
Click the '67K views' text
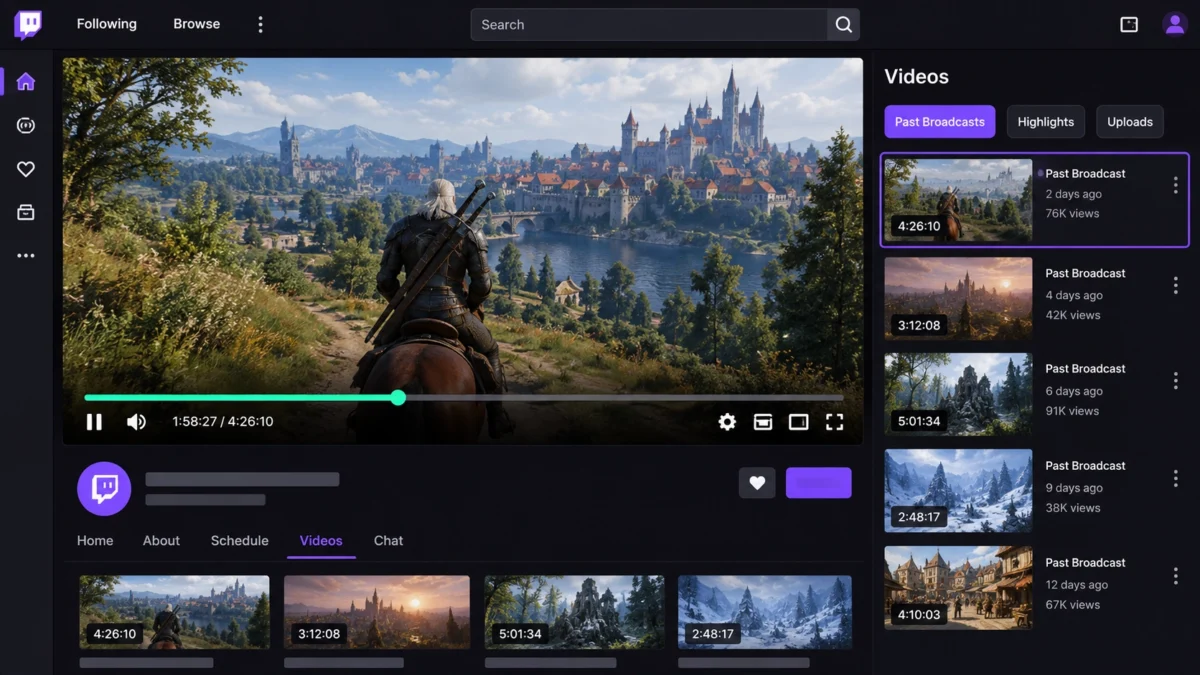click(1072, 605)
